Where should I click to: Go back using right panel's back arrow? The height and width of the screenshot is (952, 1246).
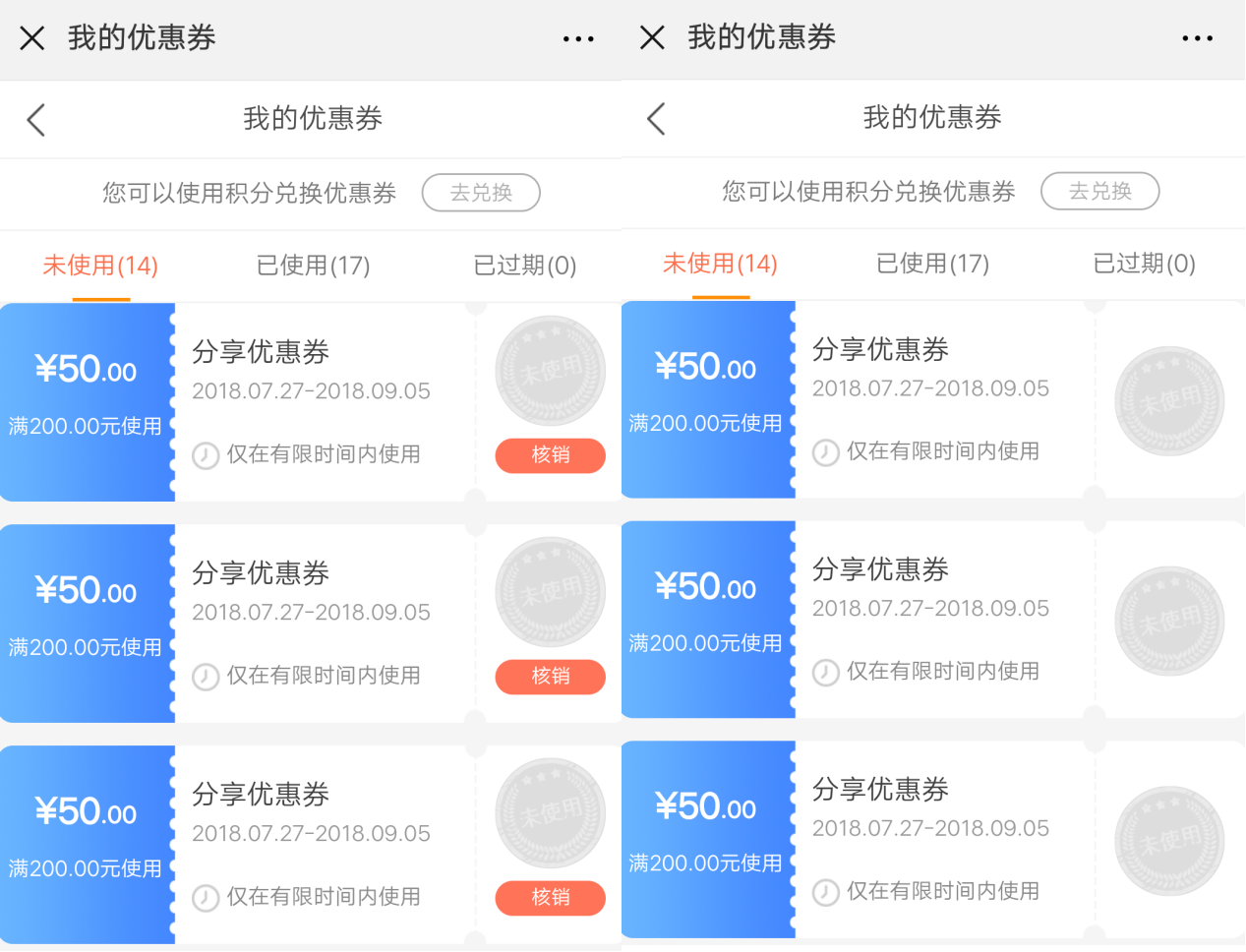pos(656,119)
